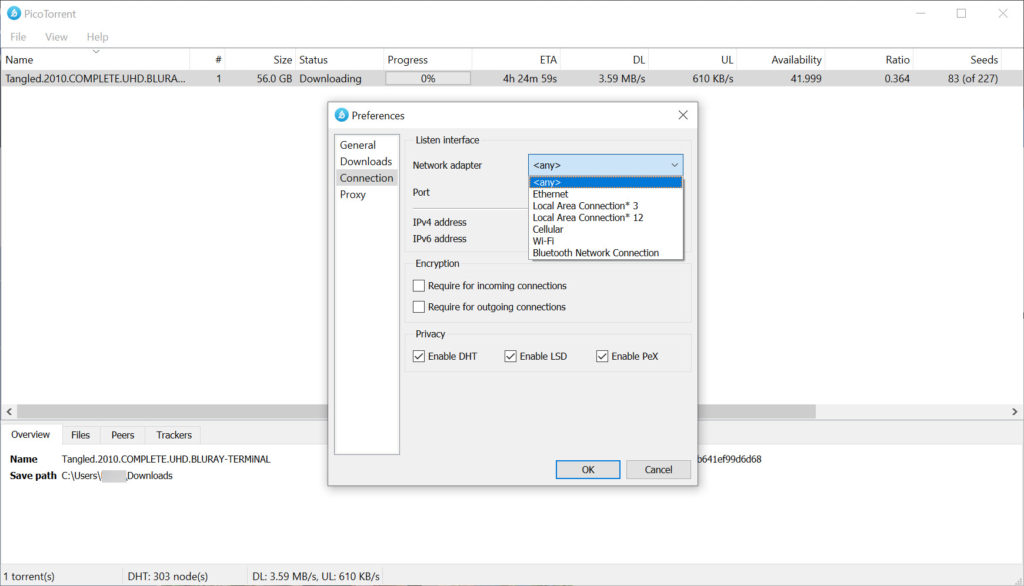Click the 4h 24m 59s ETA cell

530,78
